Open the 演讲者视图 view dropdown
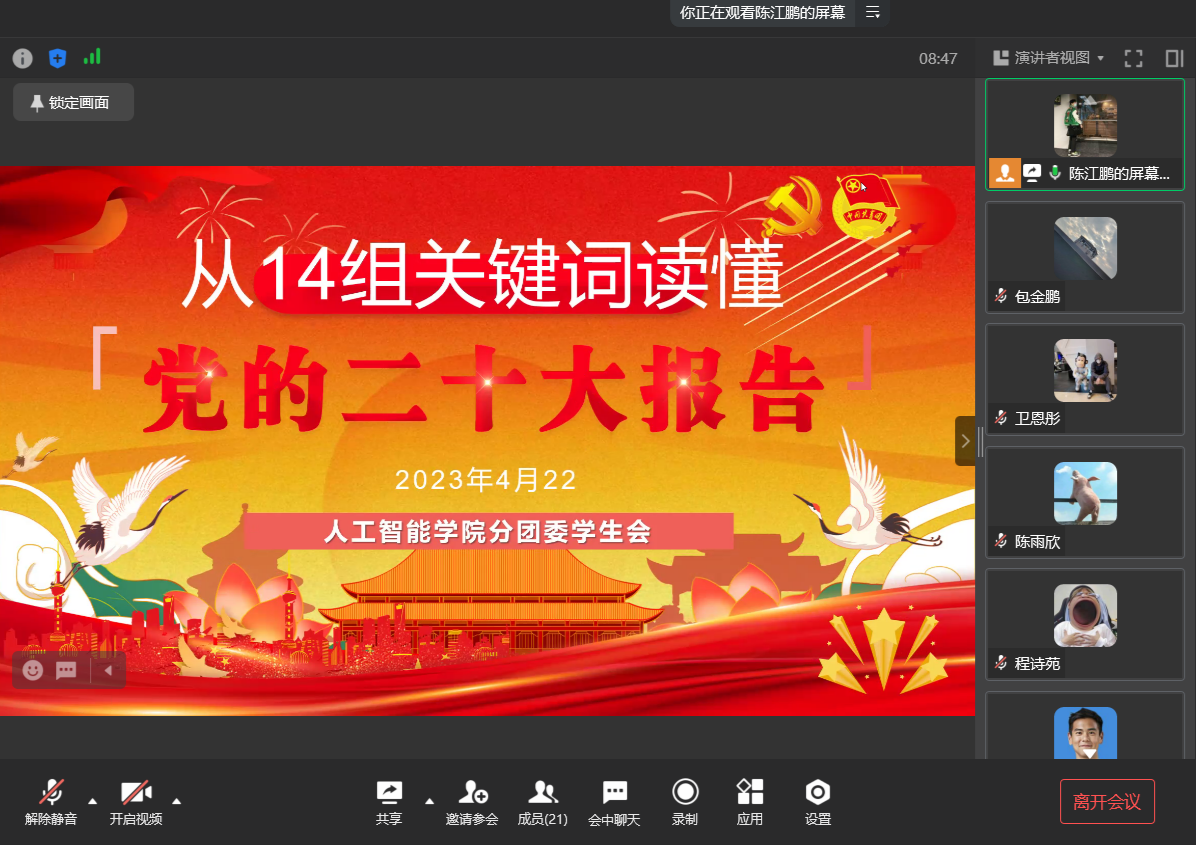The width and height of the screenshot is (1196, 845). tap(1048, 58)
